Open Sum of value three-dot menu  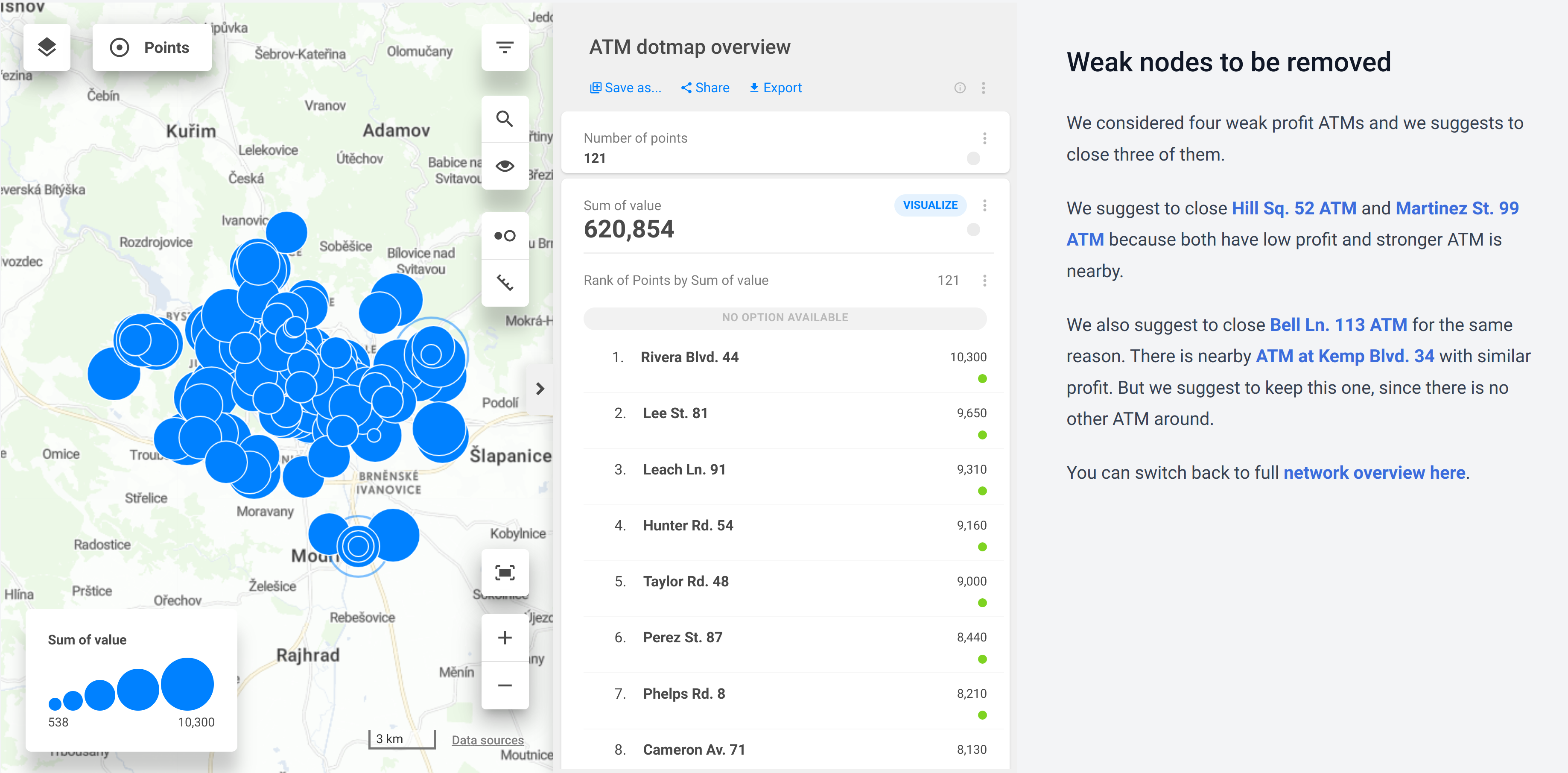coord(984,205)
